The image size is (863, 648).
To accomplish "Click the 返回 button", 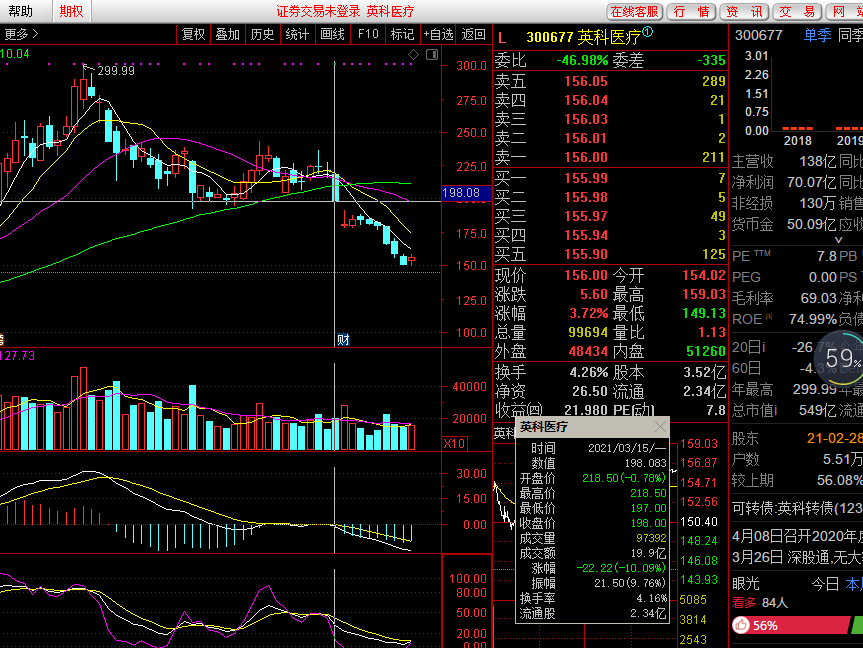I will tap(473, 34).
